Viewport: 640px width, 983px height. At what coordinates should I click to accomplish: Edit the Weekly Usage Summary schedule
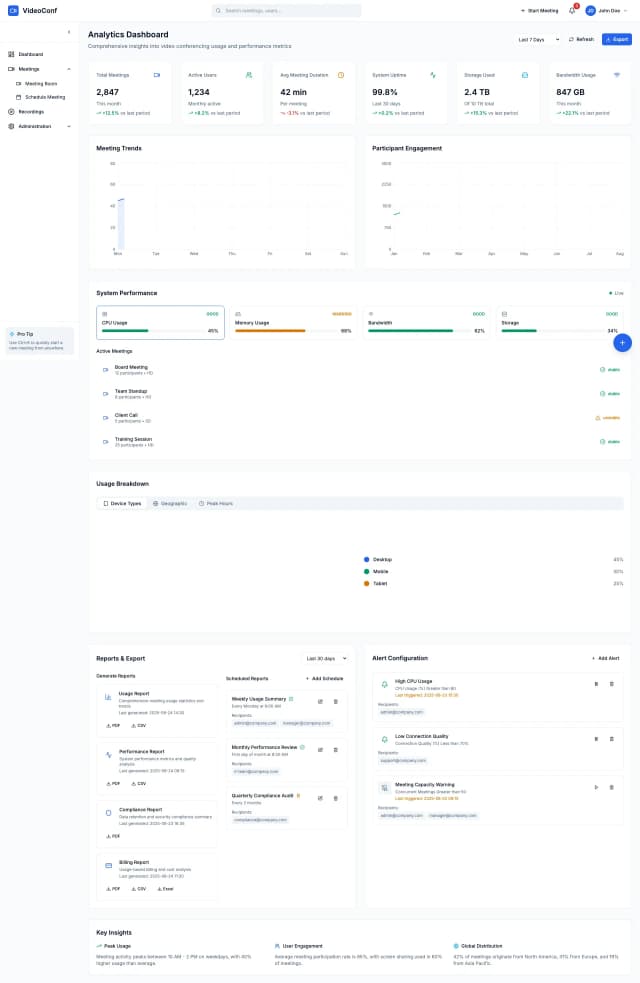[x=320, y=701]
